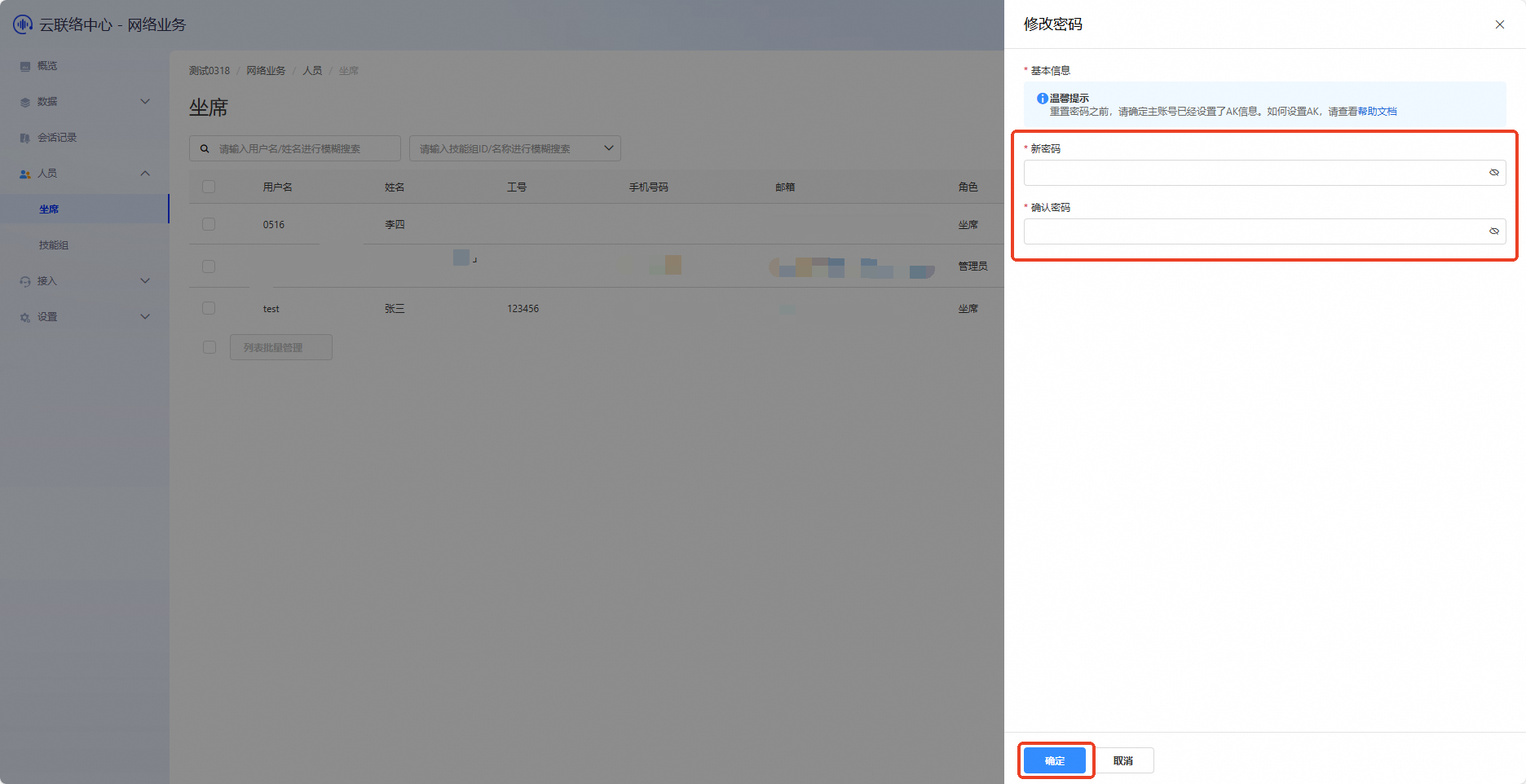
Task: Select 坐席 in the sidebar
Action: (x=85, y=209)
